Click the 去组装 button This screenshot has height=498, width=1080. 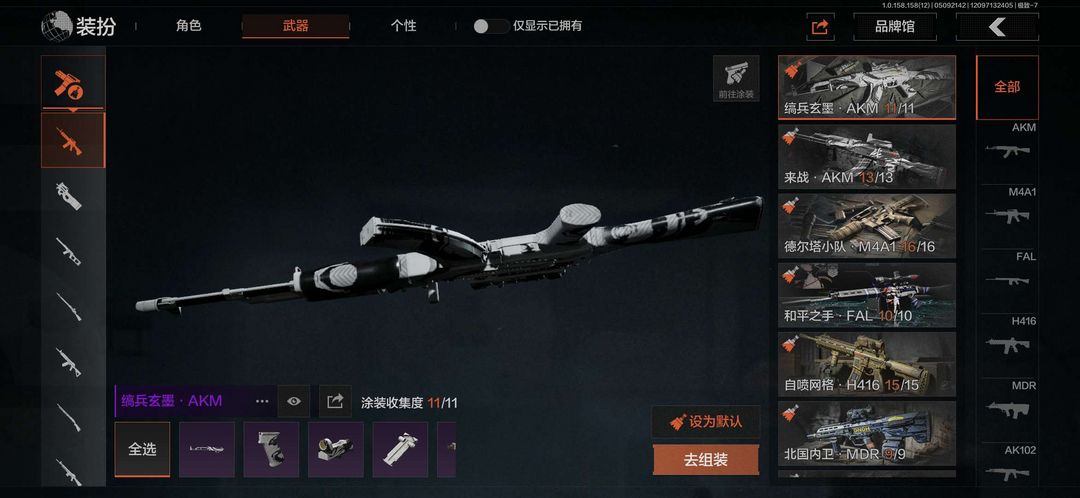(x=706, y=459)
